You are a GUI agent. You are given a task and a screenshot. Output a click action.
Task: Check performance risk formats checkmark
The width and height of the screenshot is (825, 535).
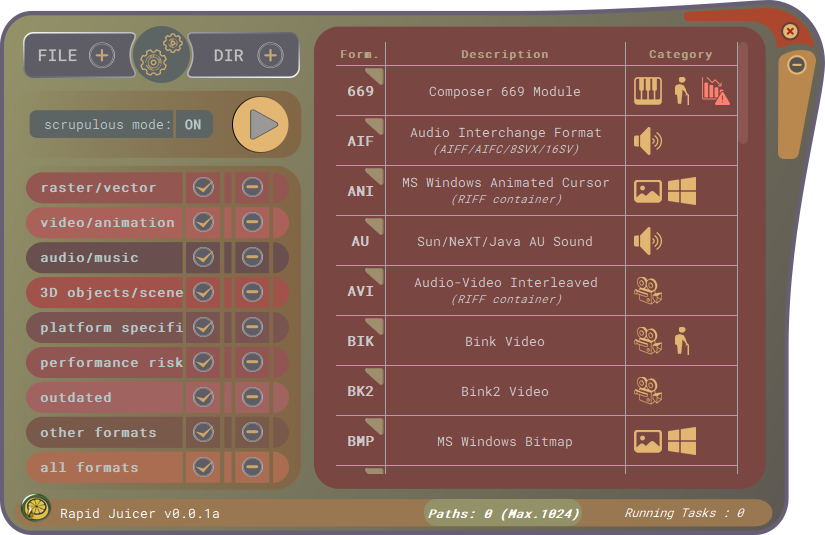(x=203, y=362)
